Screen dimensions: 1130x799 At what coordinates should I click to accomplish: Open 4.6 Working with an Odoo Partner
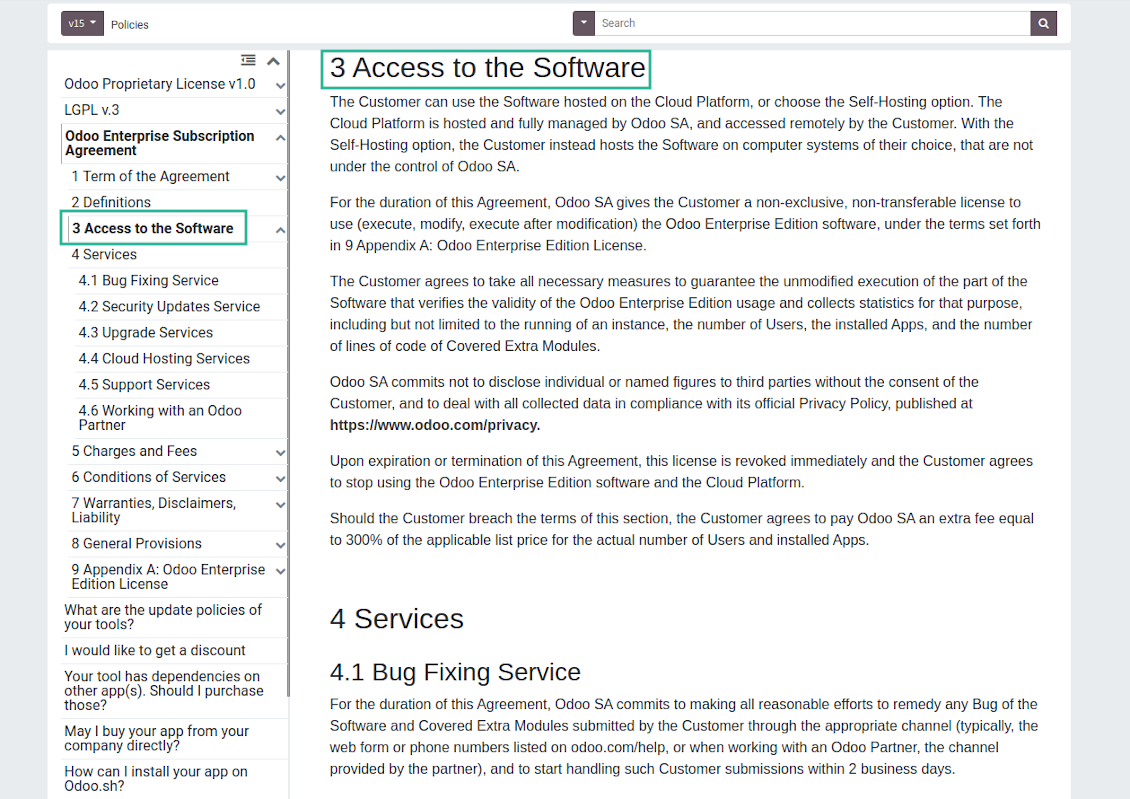[160, 417]
